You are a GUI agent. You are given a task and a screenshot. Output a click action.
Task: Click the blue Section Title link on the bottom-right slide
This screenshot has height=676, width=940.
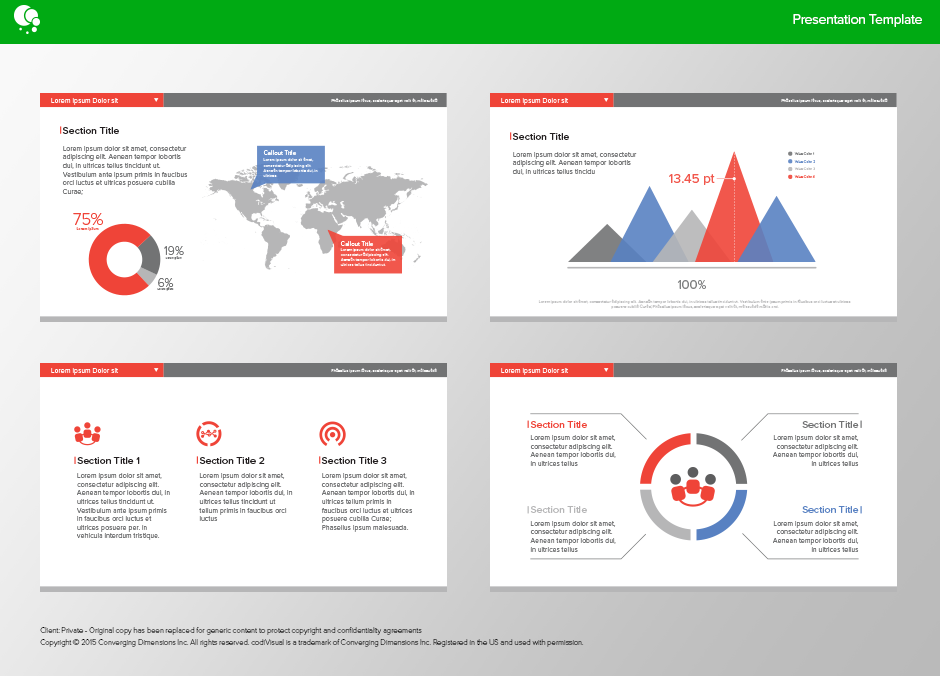[831, 510]
